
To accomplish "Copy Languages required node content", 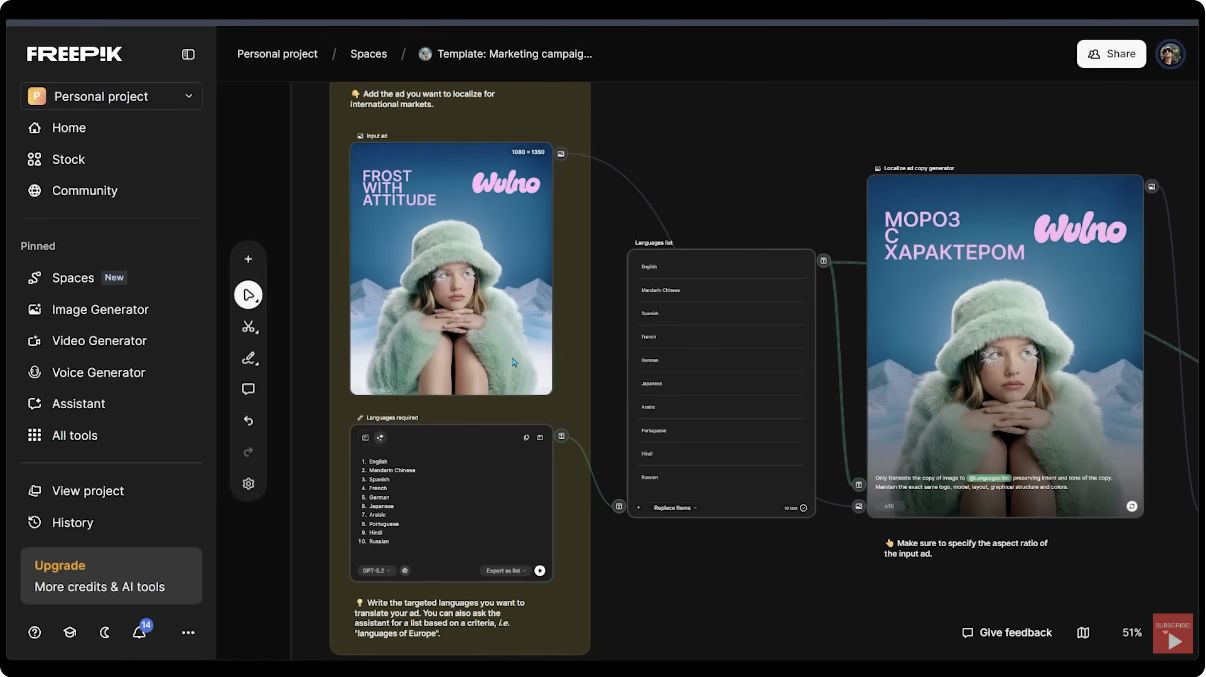I will (x=526, y=437).
